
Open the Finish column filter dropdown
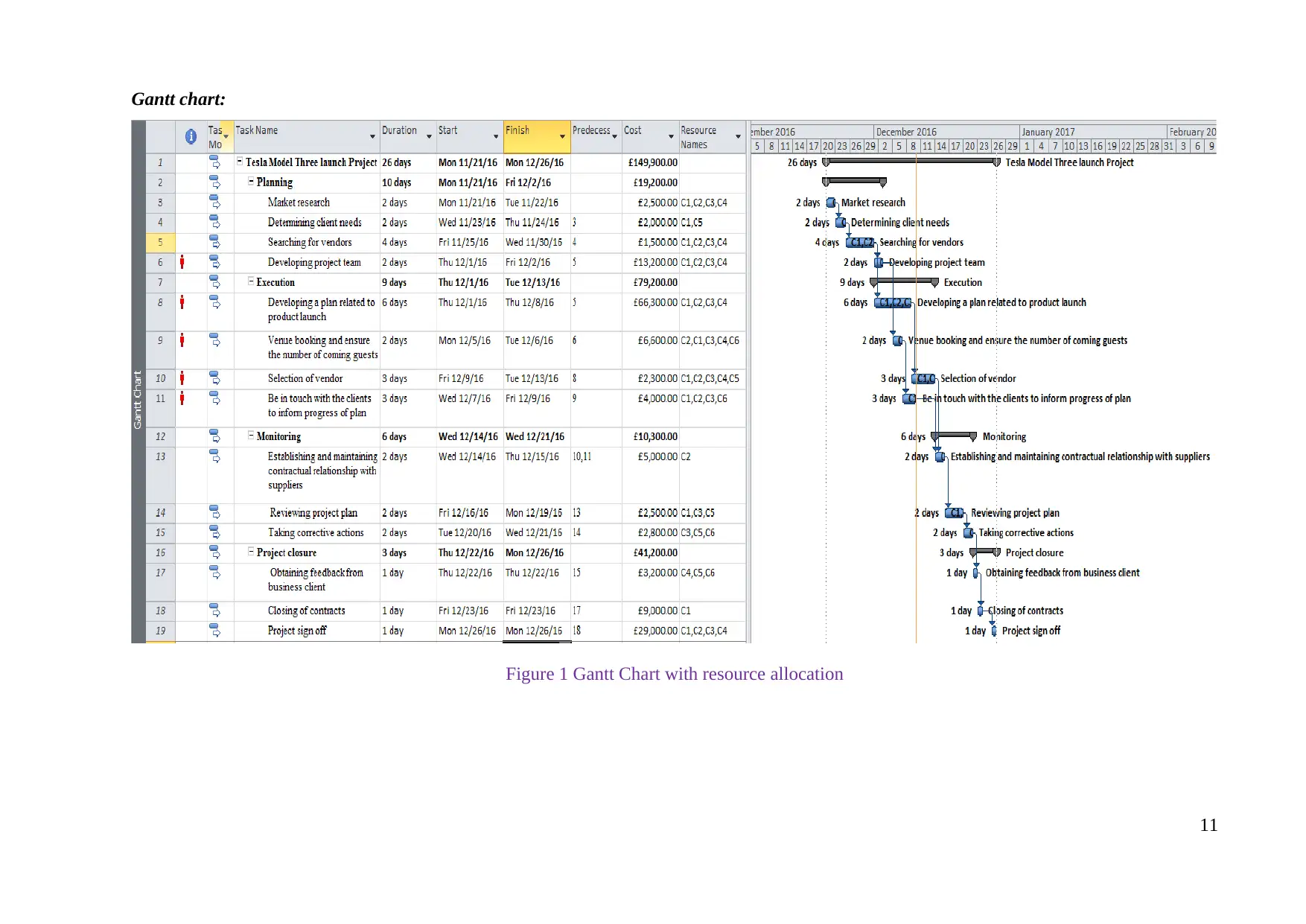(562, 136)
